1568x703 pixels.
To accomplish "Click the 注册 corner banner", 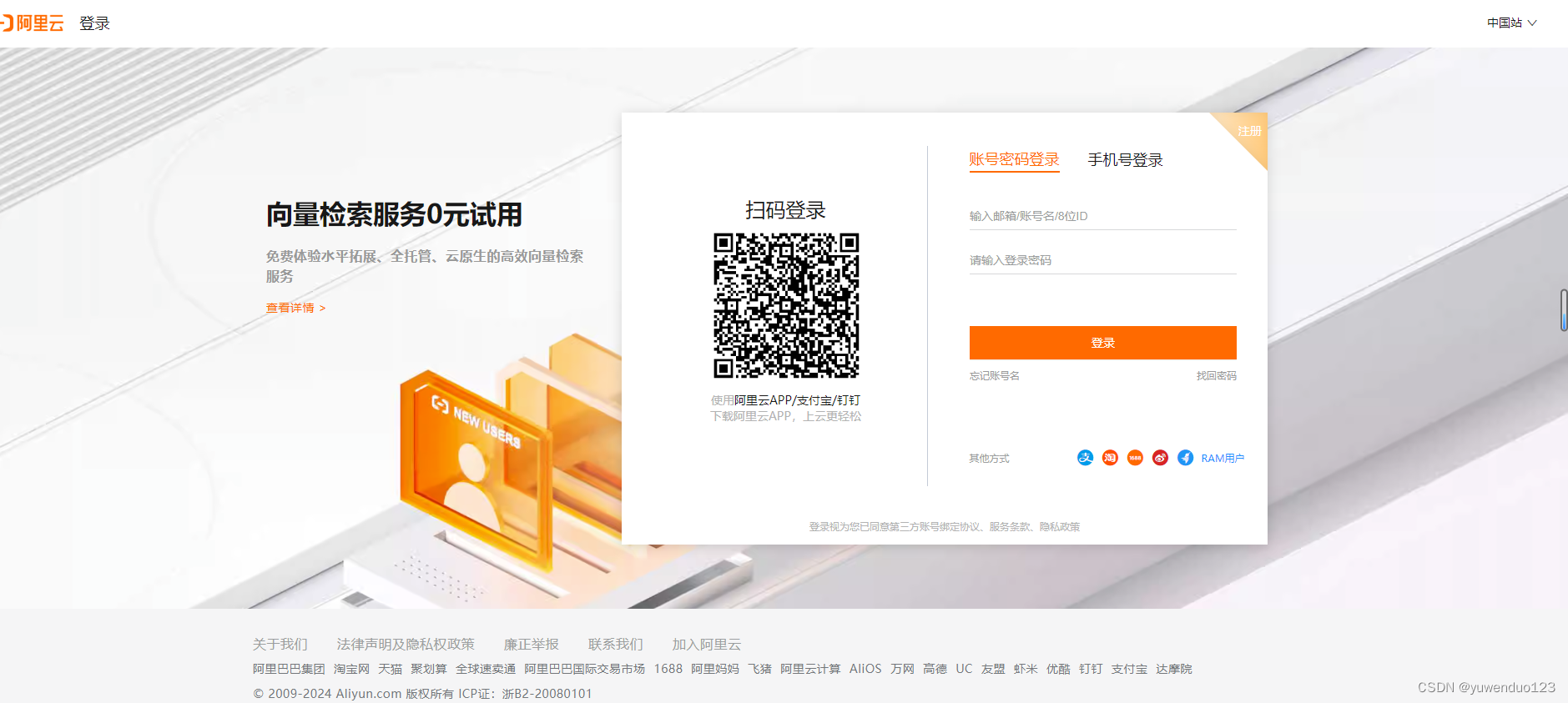I will pos(1248,131).
